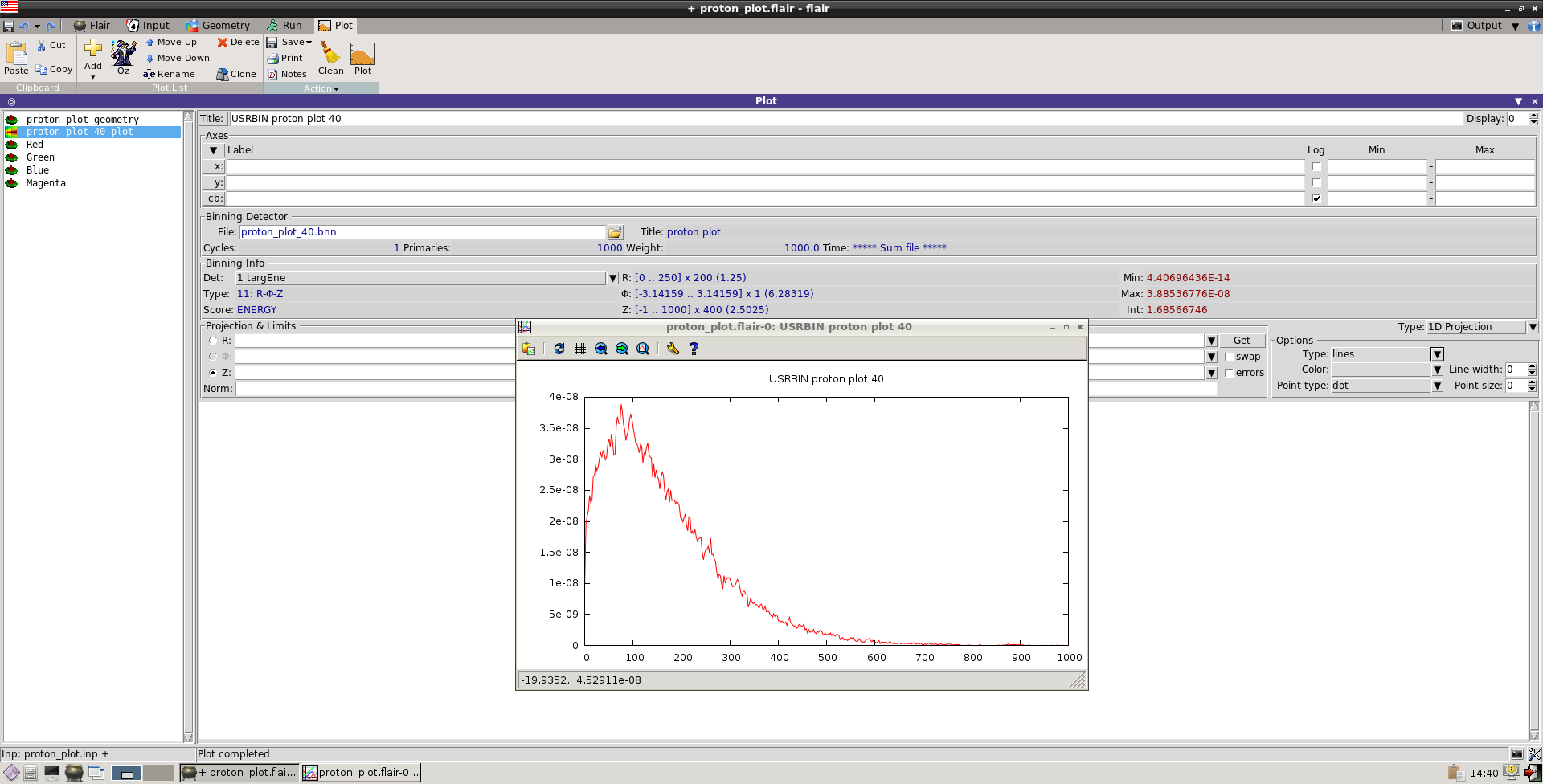1543x784 pixels.
Task: Browse for binning detector file
Action: [x=615, y=232]
